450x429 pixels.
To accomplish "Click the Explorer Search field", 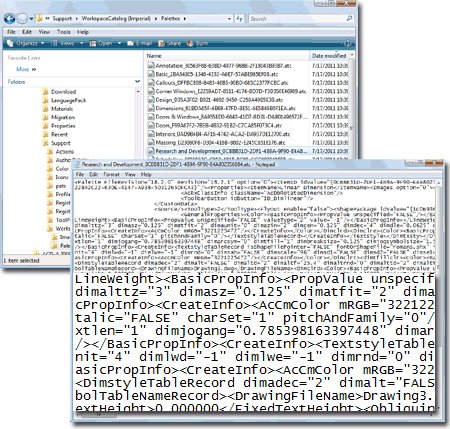I will point(297,19).
